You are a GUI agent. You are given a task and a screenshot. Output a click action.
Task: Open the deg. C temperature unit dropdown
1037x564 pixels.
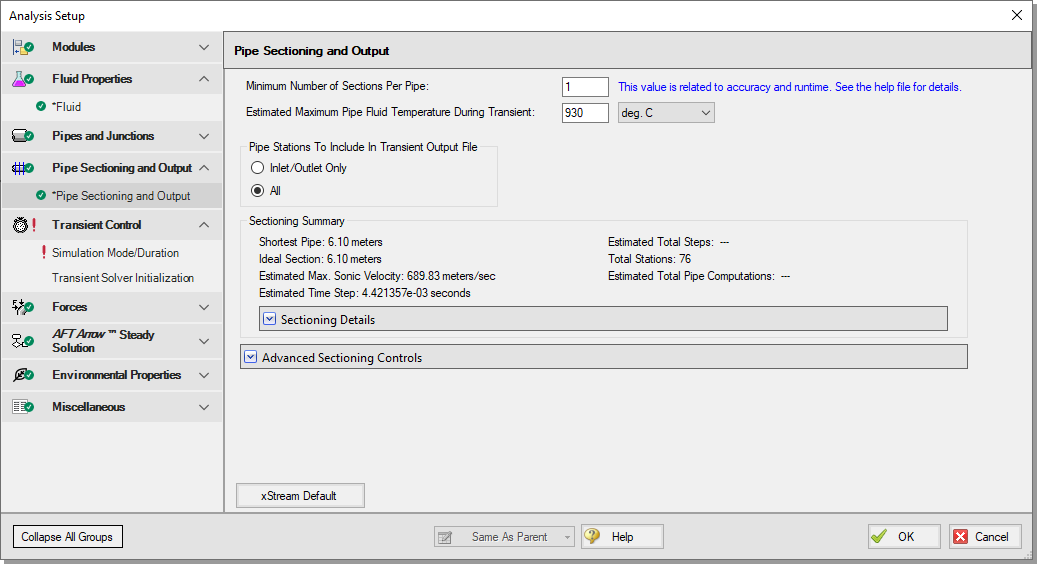pyautogui.click(x=666, y=113)
